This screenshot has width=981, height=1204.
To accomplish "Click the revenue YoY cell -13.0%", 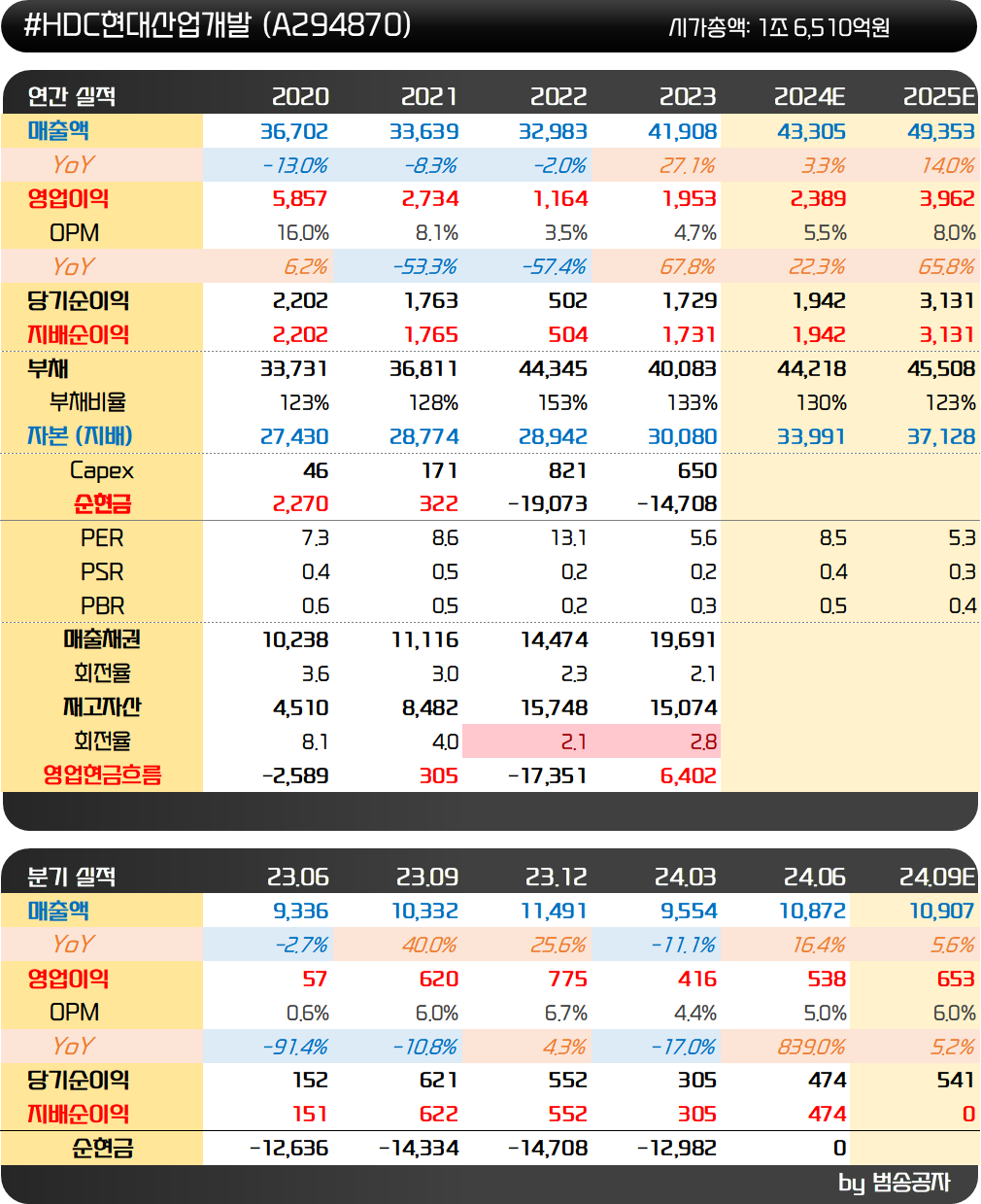I will coord(295,165).
